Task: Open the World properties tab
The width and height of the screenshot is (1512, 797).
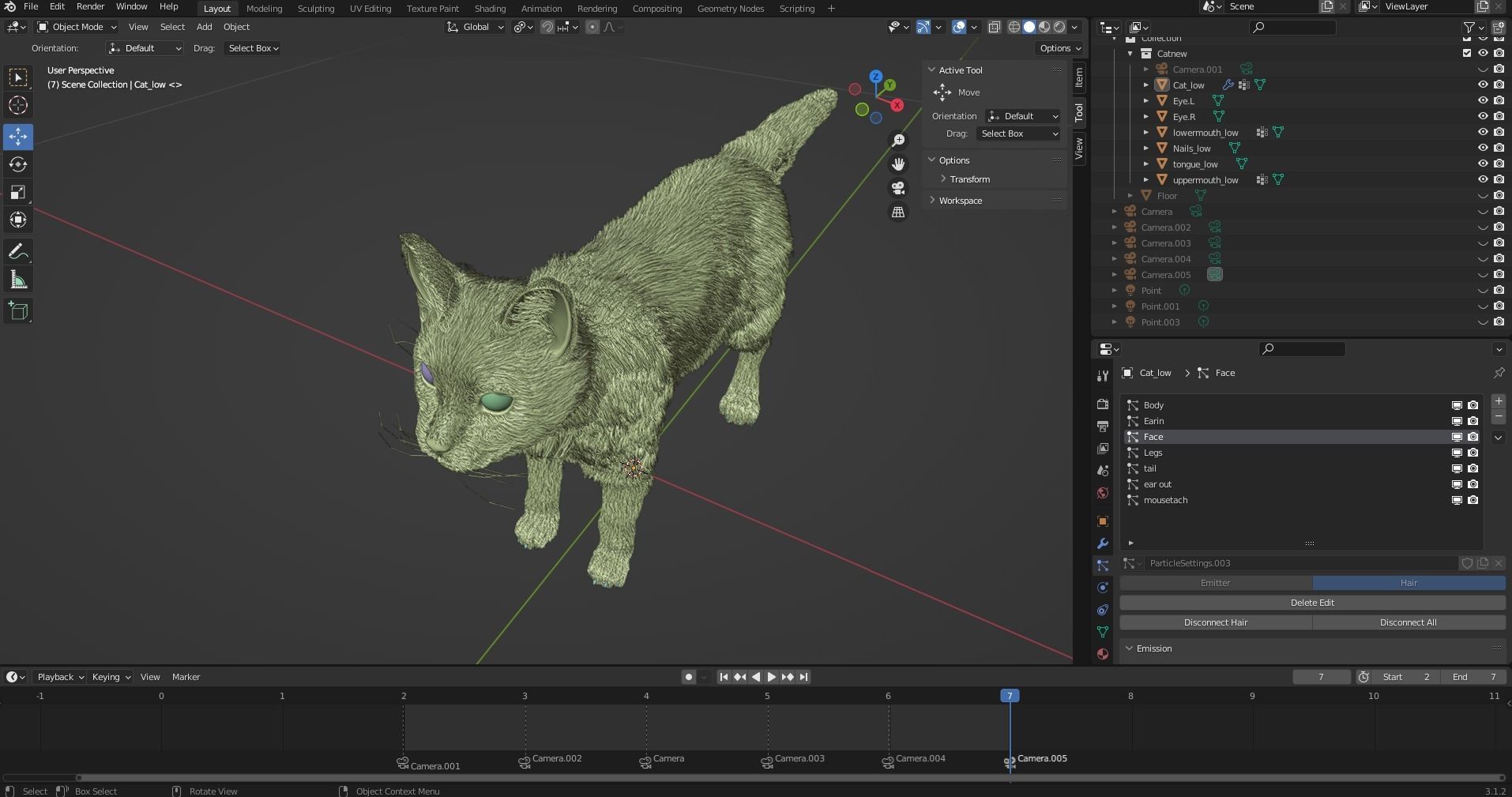Action: tap(1103, 493)
